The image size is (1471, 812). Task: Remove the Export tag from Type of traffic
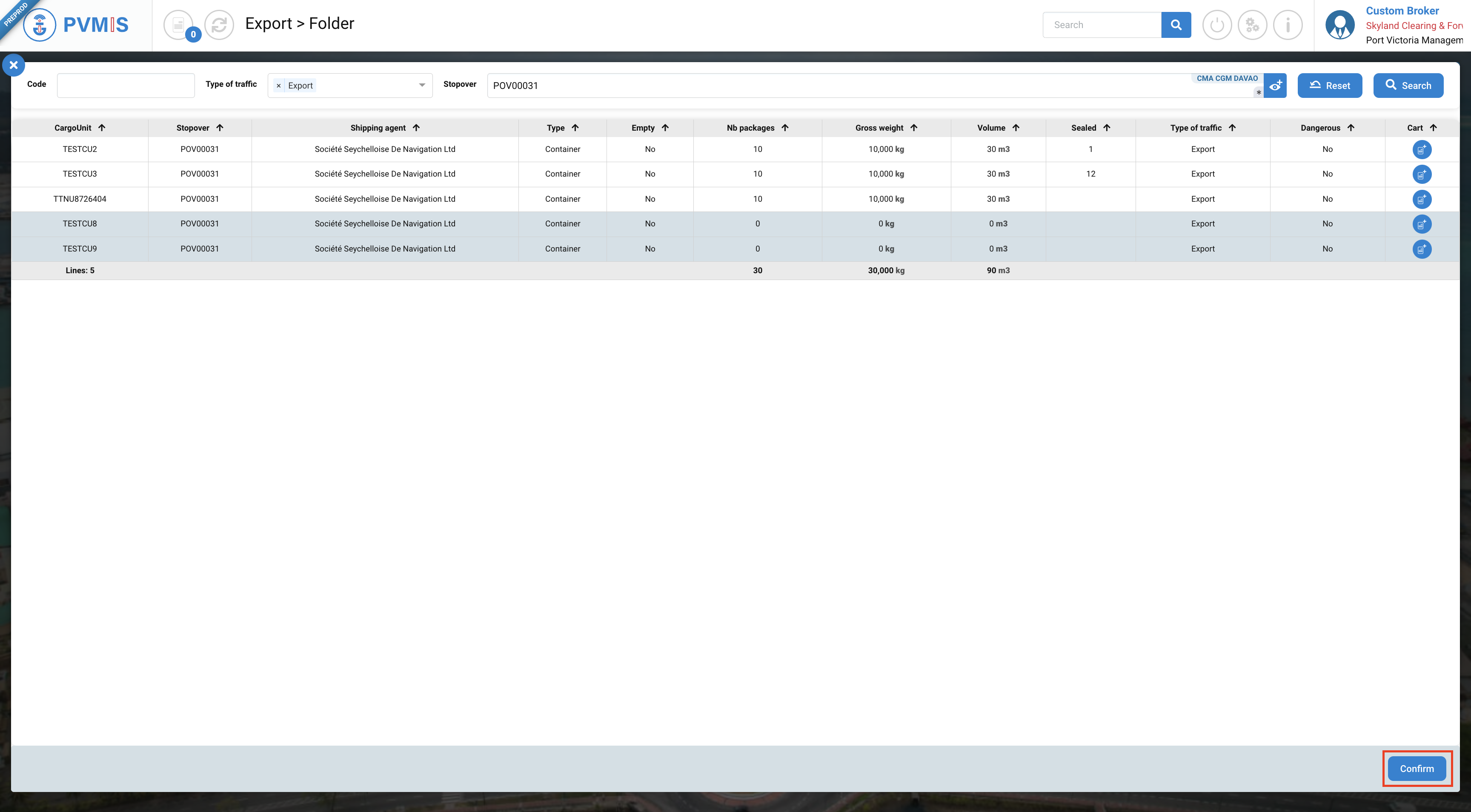click(x=279, y=86)
